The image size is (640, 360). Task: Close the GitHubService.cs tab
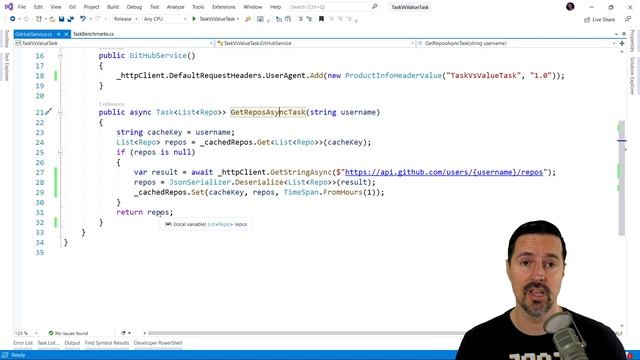coord(66,34)
